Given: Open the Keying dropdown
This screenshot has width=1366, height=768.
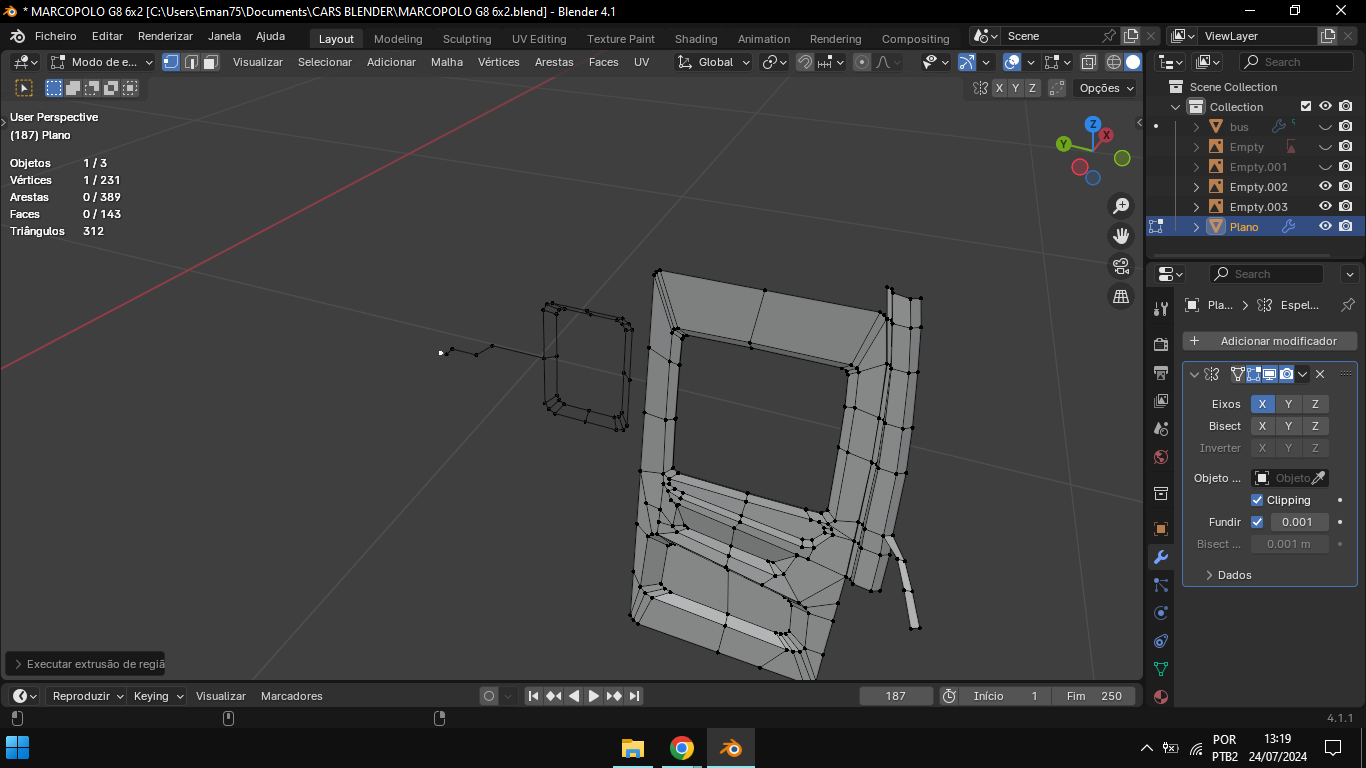Looking at the screenshot, I should click(158, 696).
